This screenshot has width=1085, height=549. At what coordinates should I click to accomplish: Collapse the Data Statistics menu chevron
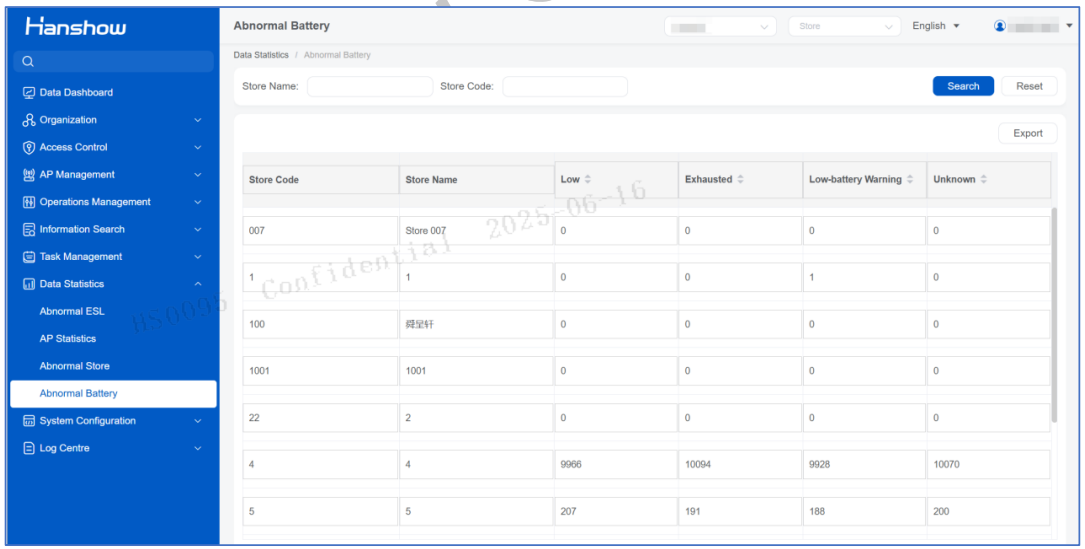[x=198, y=284]
